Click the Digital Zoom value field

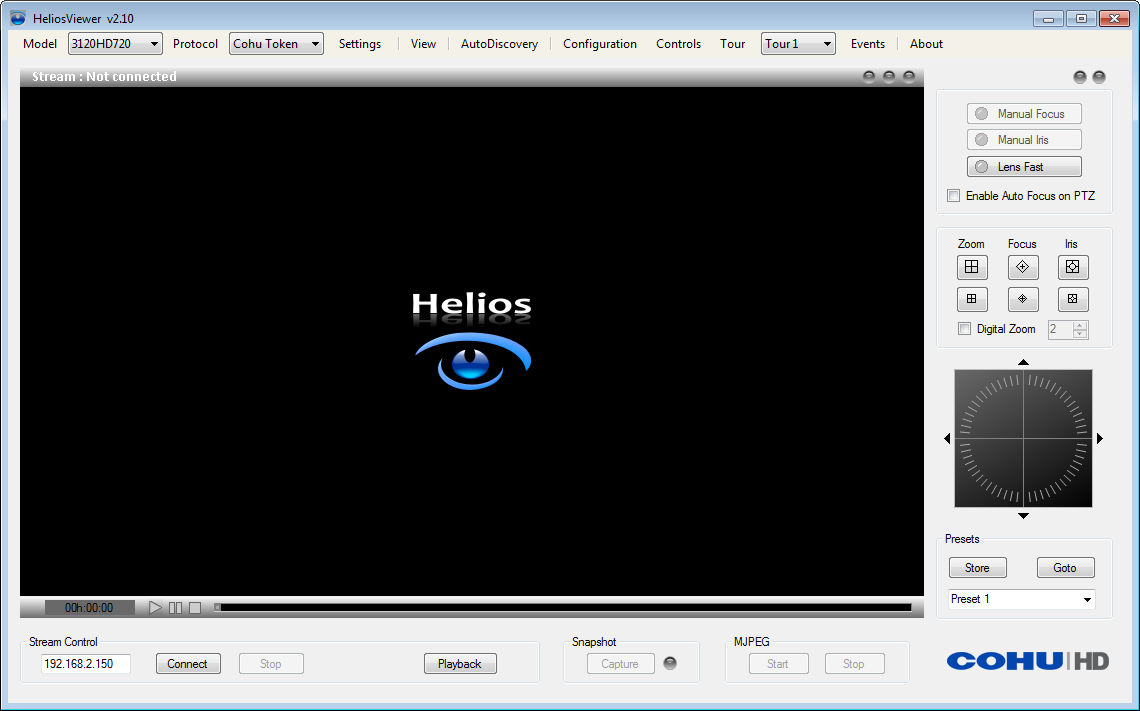click(x=1061, y=329)
